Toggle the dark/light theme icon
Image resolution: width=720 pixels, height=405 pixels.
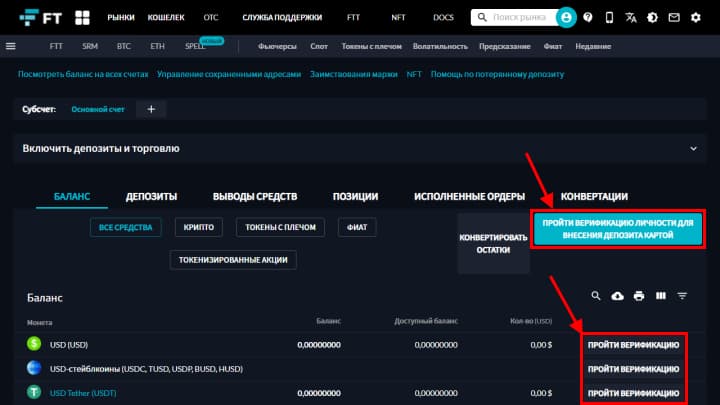tap(653, 17)
